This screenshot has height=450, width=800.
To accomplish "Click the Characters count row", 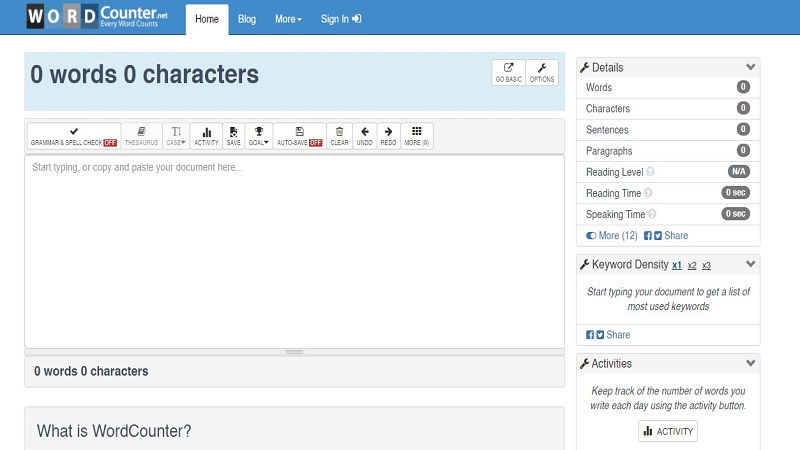I will tap(668, 109).
